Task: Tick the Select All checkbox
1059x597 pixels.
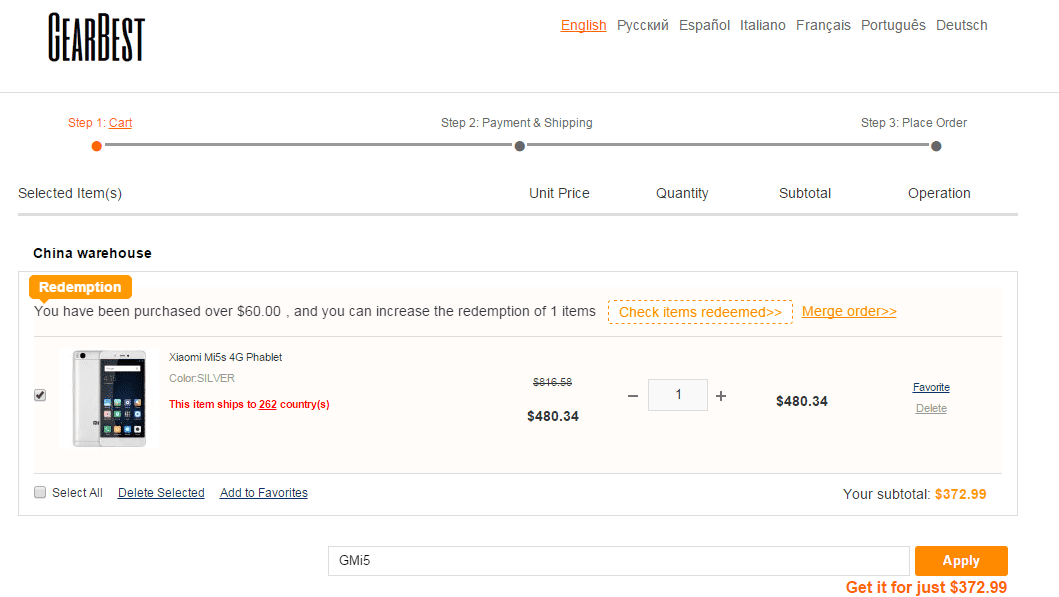Action: pyautogui.click(x=40, y=492)
